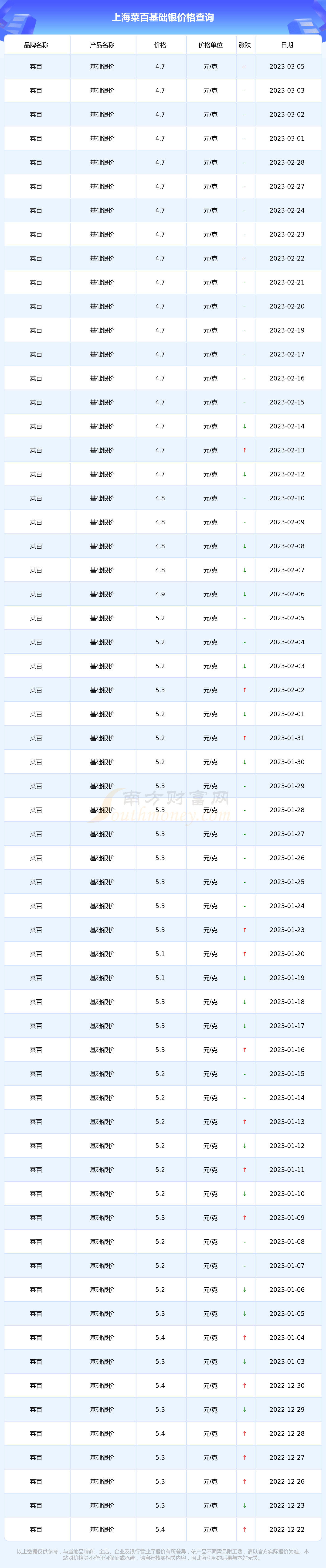Click the 4.7 price in the 2023-03-03 row
This screenshot has width=326, height=1568.
tap(160, 91)
